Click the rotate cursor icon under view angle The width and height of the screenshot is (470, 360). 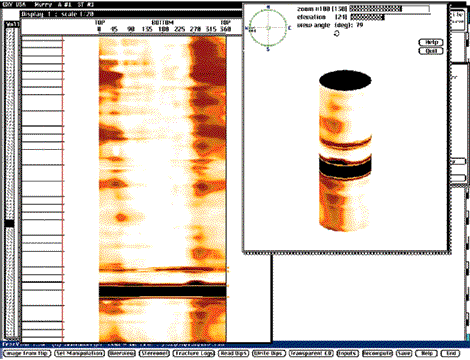coord(337,33)
